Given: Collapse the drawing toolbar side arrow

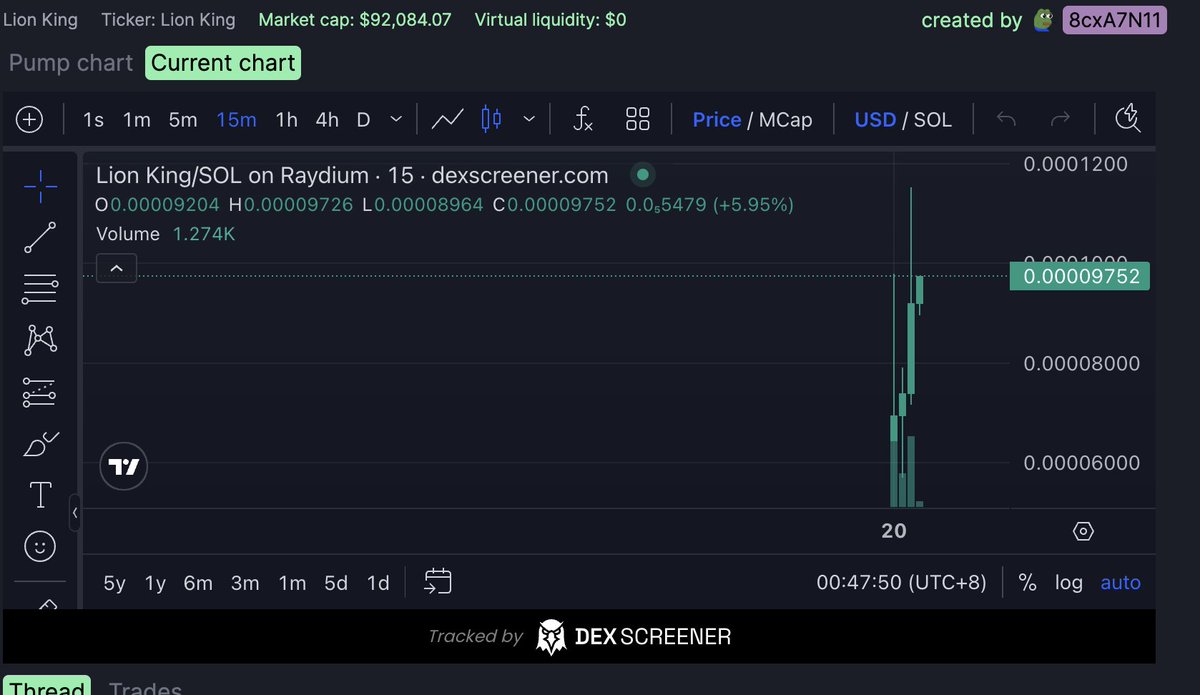Looking at the screenshot, I should click(x=75, y=513).
